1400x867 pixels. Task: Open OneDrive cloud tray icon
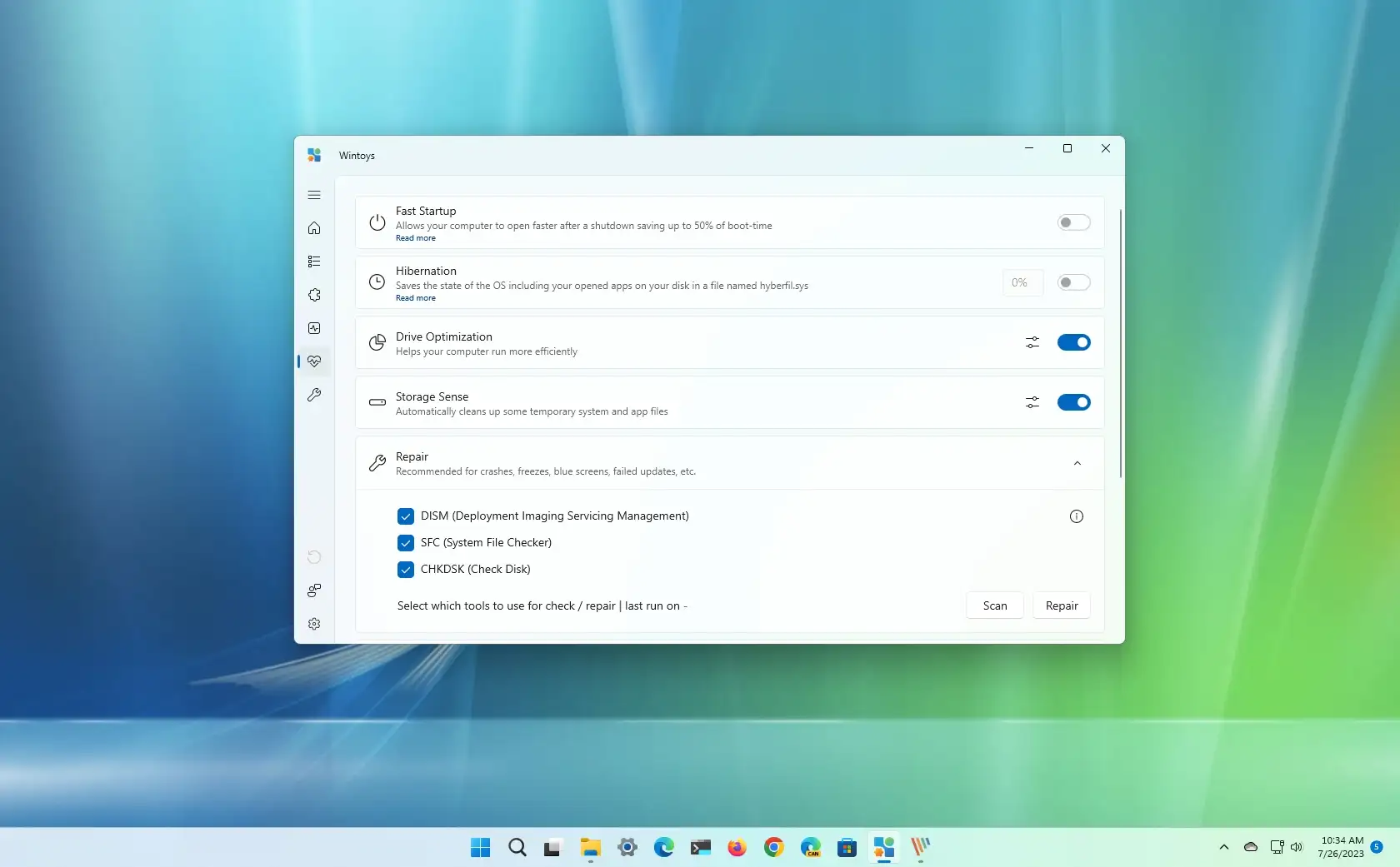pos(1251,847)
